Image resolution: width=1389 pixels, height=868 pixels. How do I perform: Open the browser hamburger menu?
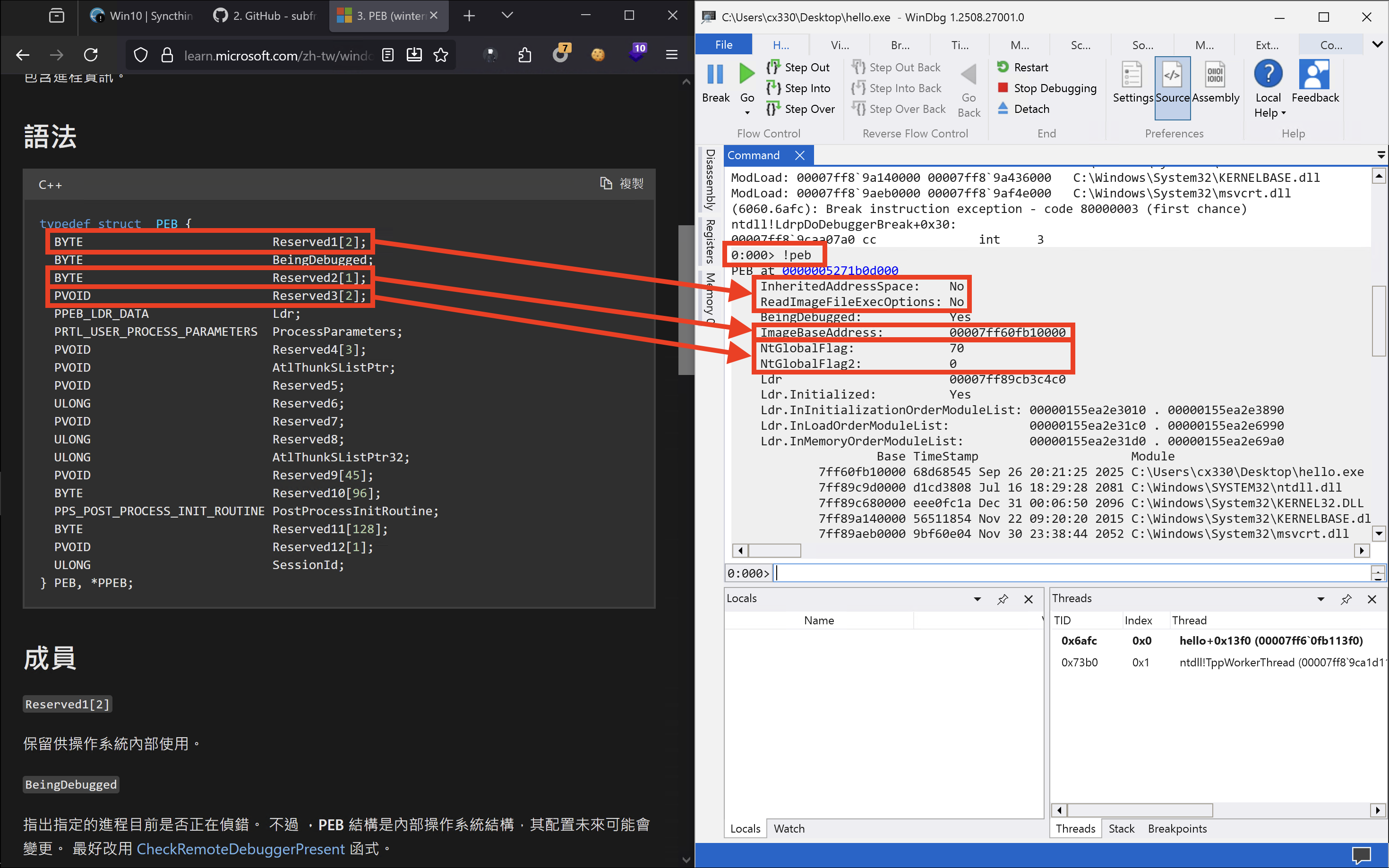coord(671,55)
